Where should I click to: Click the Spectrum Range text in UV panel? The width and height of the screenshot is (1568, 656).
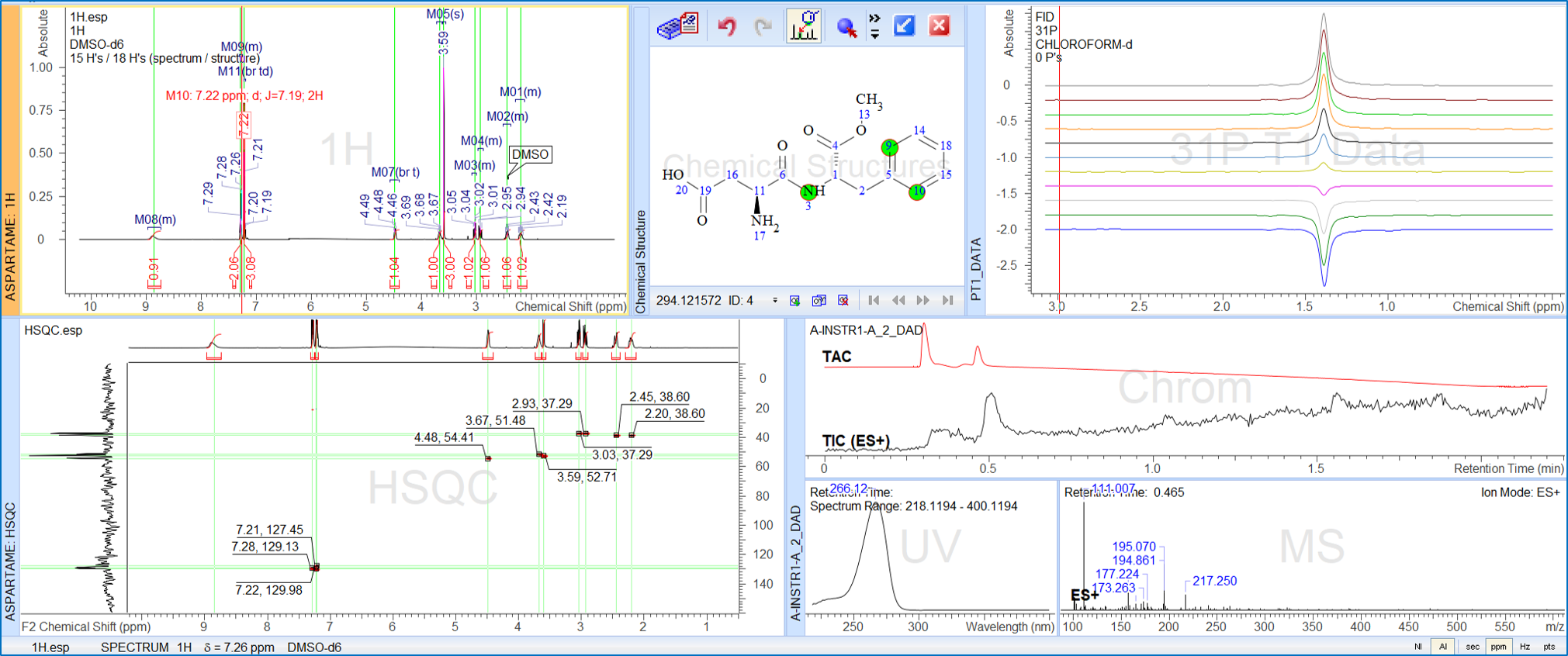click(914, 506)
